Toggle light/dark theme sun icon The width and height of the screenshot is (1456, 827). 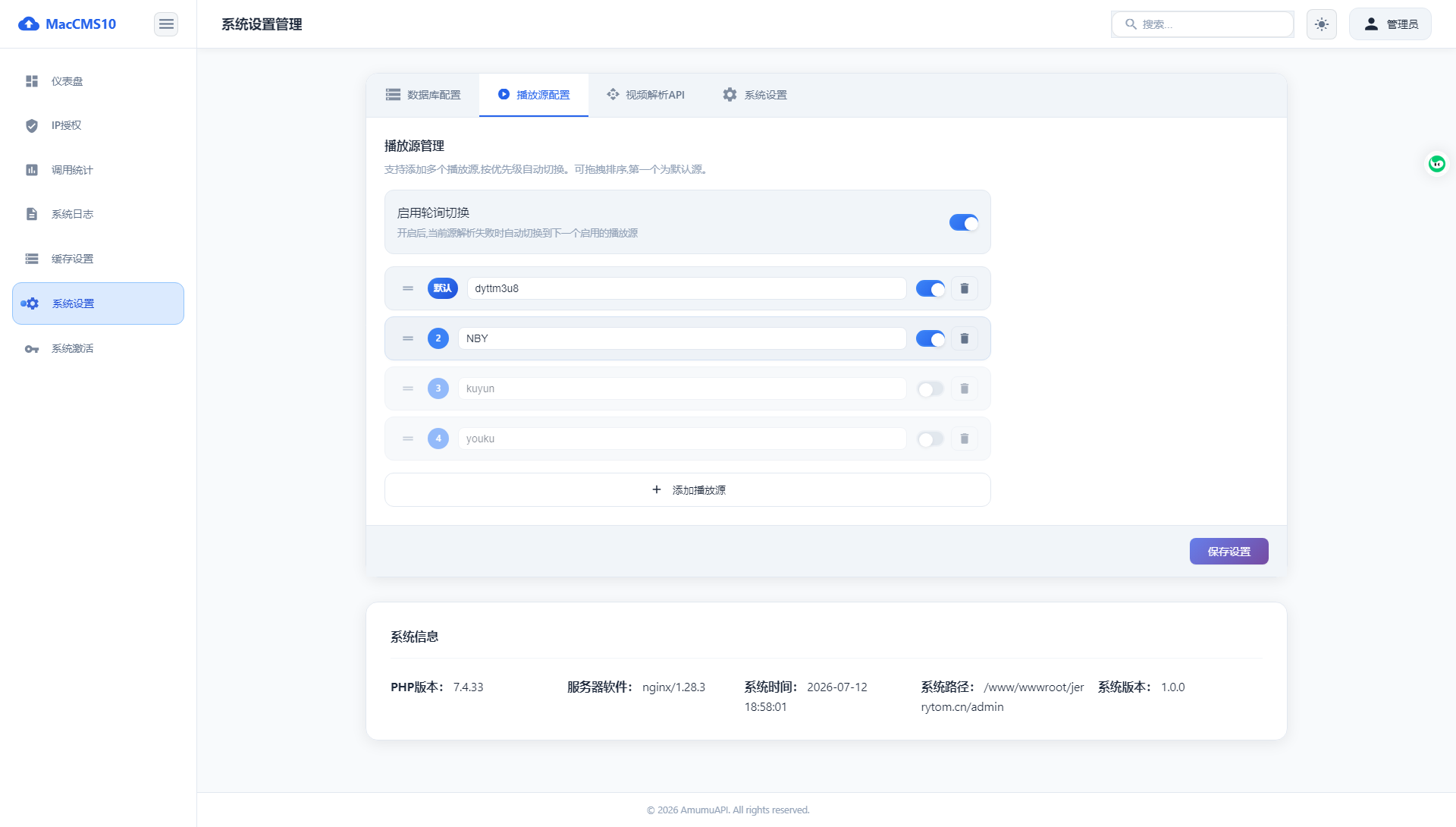[1322, 24]
